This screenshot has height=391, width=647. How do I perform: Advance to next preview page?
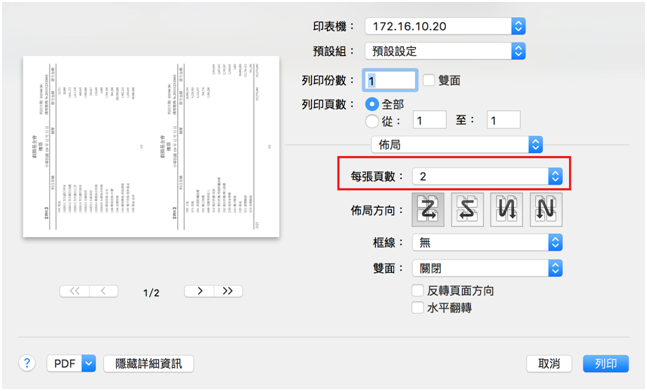click(199, 291)
